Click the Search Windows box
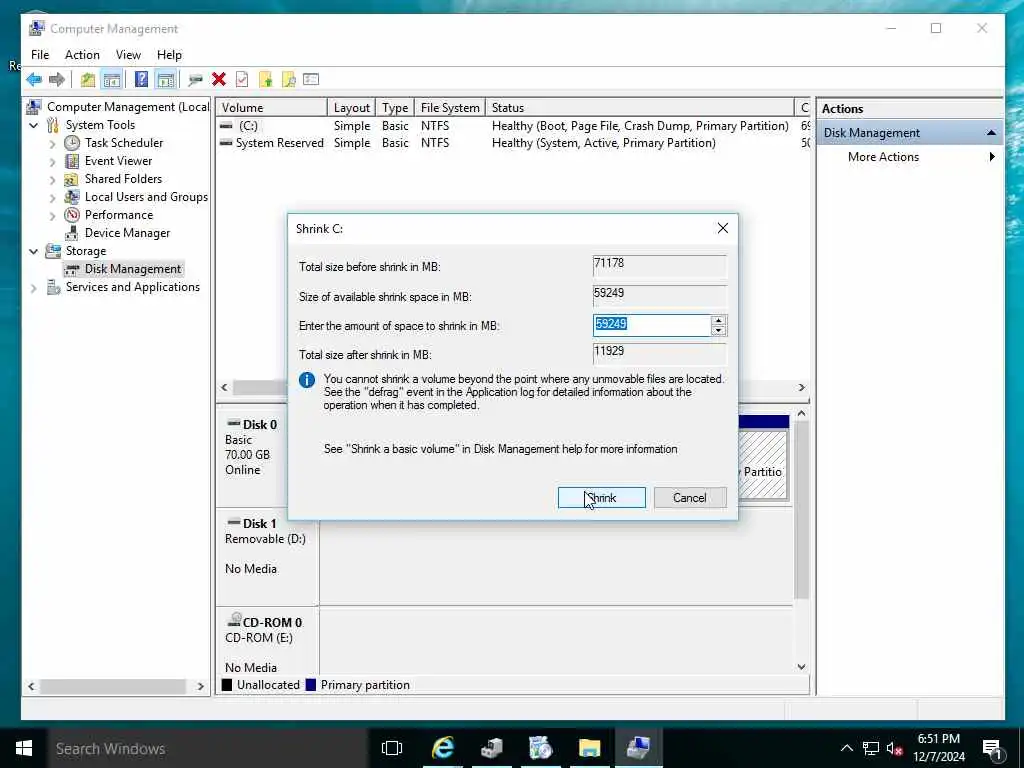The image size is (1024, 768). tap(208, 748)
